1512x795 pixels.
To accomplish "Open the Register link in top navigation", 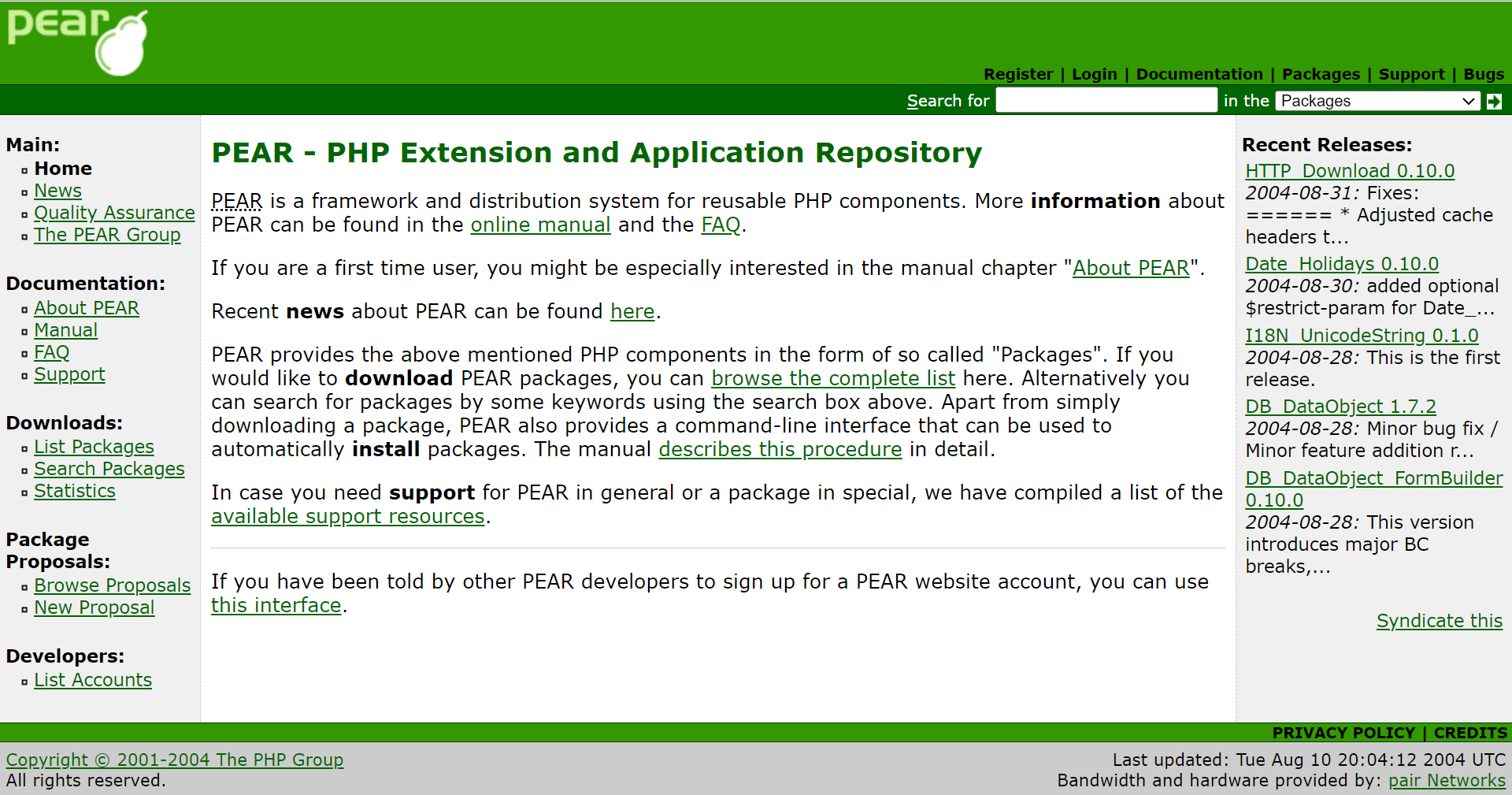I will click(1017, 74).
